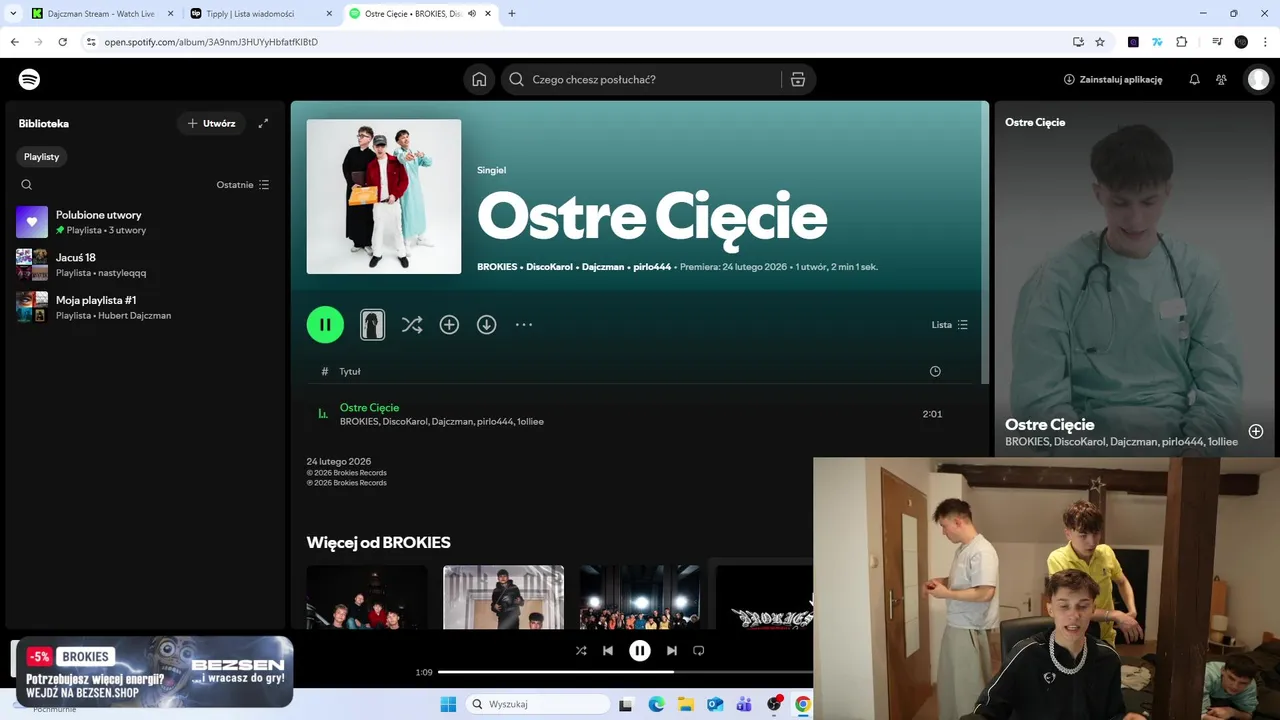Screen dimensions: 1280x720
Task: Seek within the song progress bar
Action: click(625, 672)
